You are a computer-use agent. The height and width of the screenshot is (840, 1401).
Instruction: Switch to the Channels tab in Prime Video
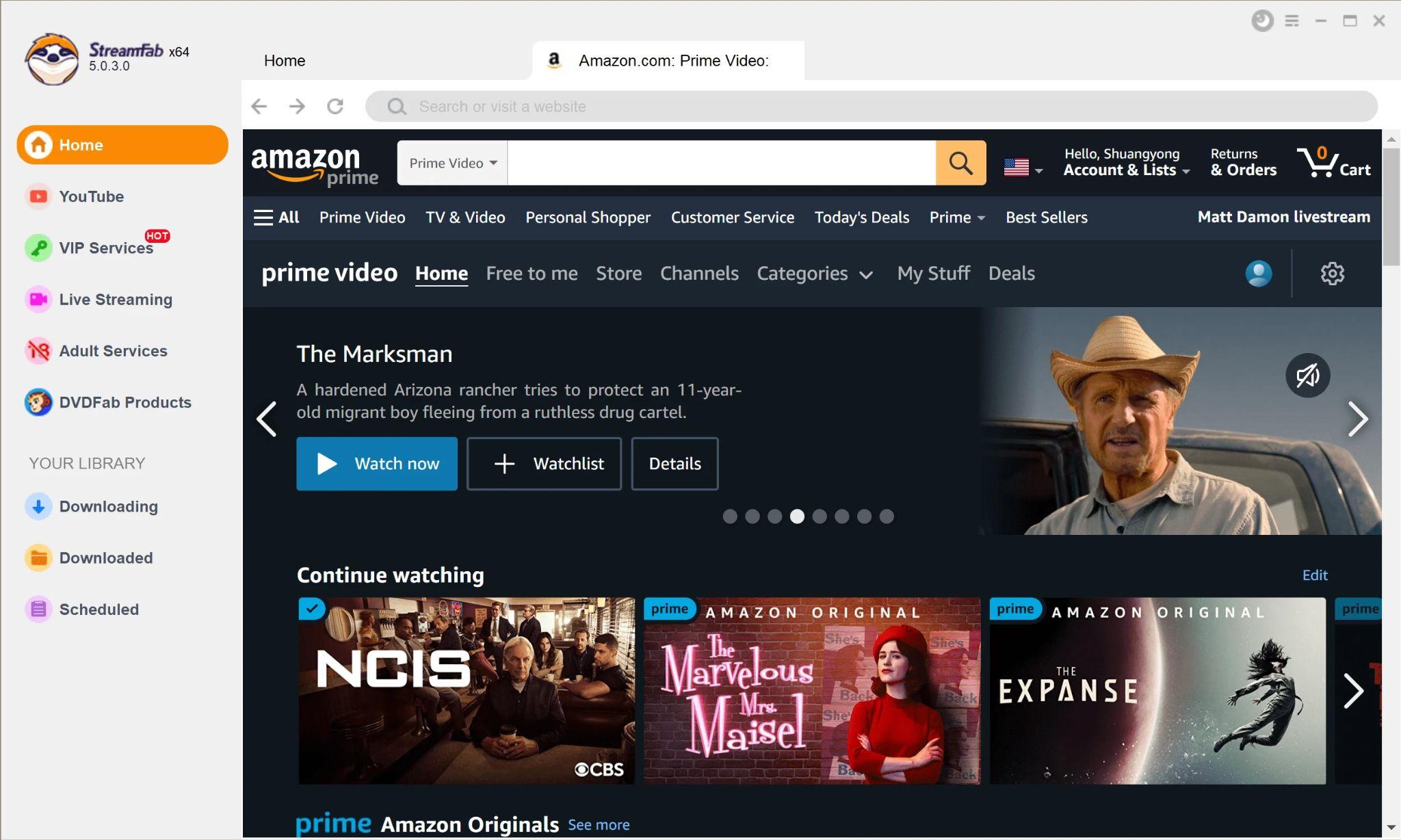click(699, 272)
